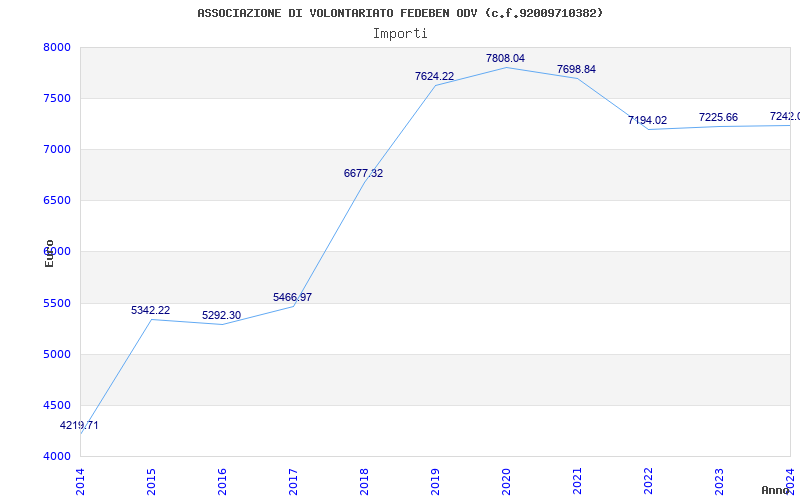Click the y-axis value 8000
This screenshot has height=500, width=800.
coord(57,47)
